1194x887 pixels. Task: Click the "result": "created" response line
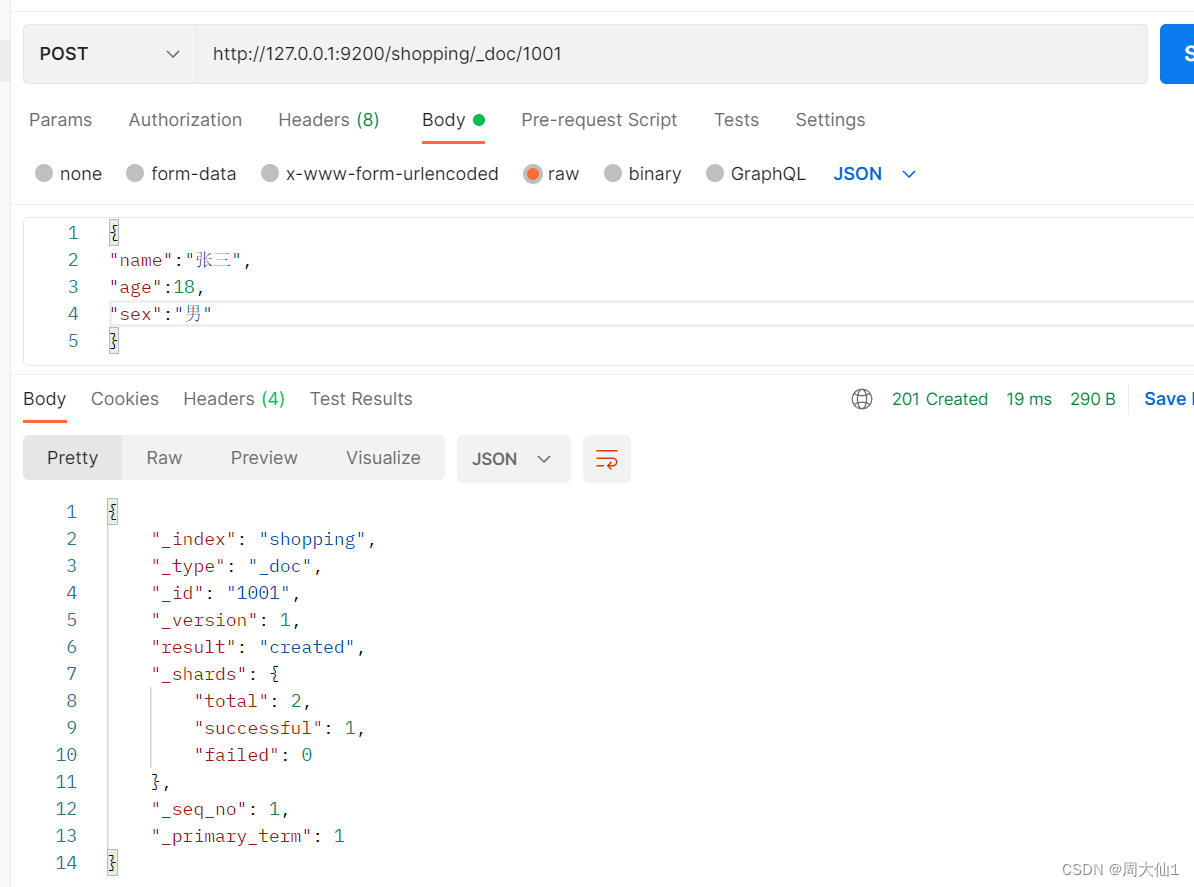pos(258,647)
